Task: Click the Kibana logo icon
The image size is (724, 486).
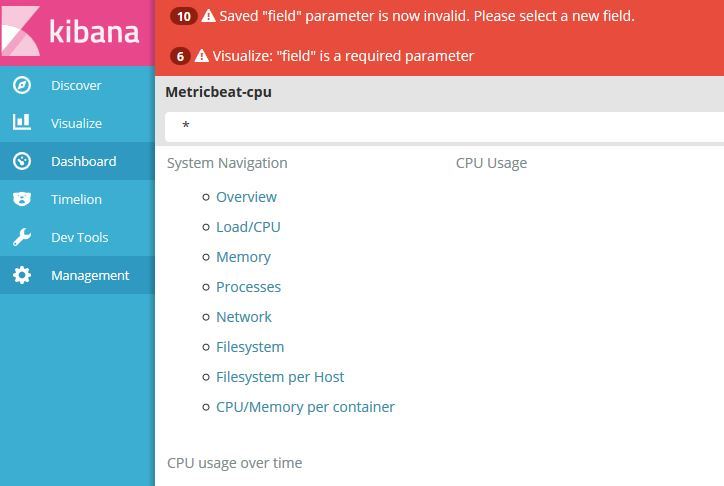Action: tap(20, 30)
